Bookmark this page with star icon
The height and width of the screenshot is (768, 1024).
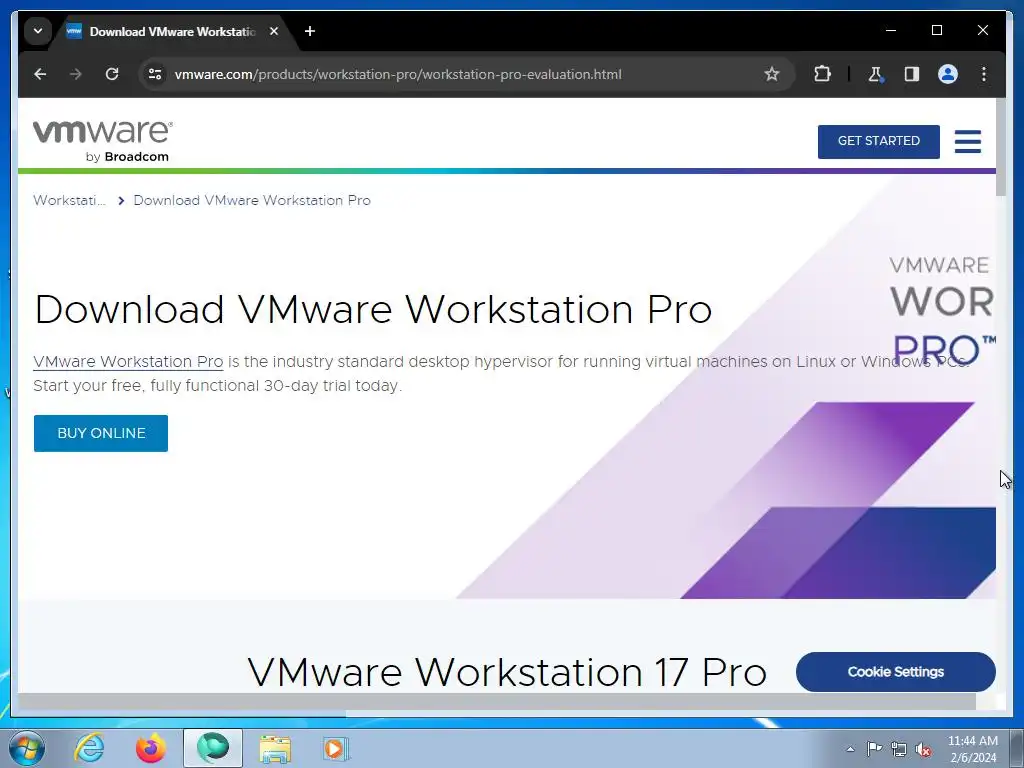tap(772, 74)
